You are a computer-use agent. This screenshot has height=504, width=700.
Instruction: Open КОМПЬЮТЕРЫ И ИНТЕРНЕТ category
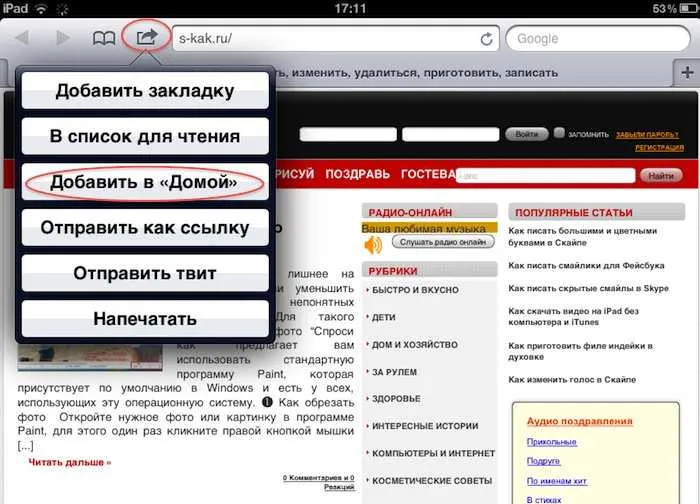[433, 454]
